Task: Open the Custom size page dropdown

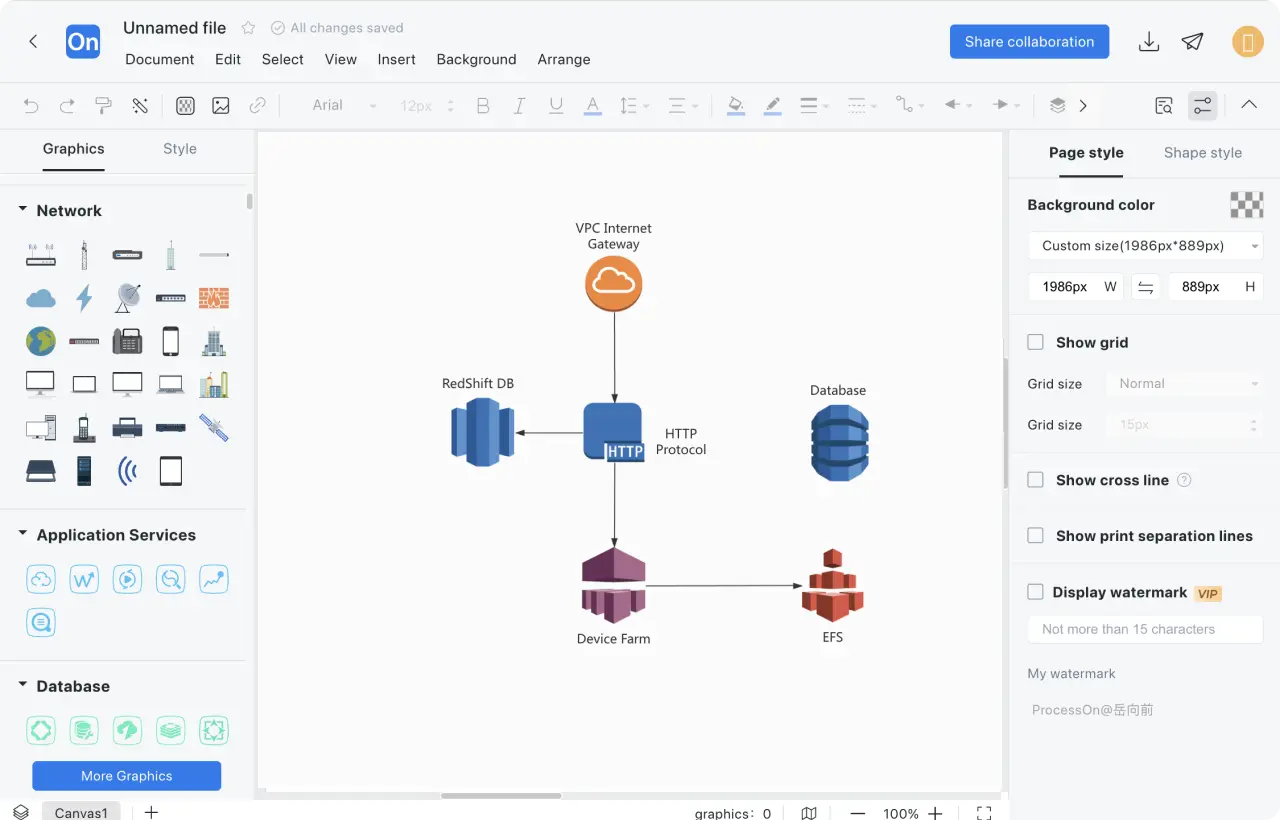Action: click(1145, 246)
